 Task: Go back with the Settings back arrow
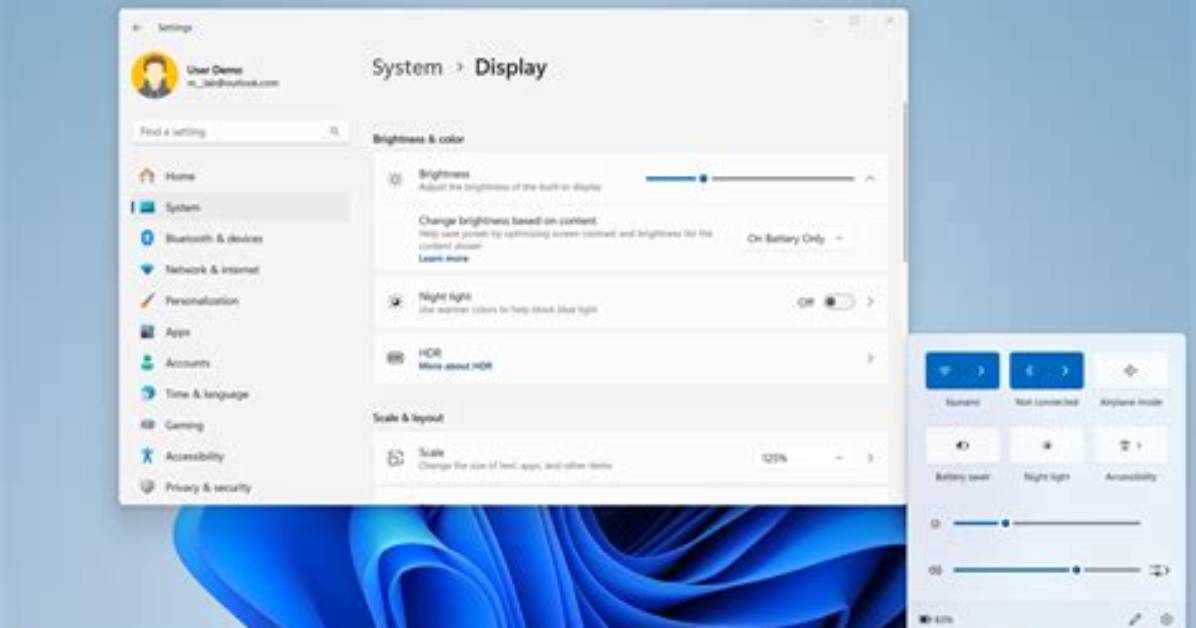137,27
